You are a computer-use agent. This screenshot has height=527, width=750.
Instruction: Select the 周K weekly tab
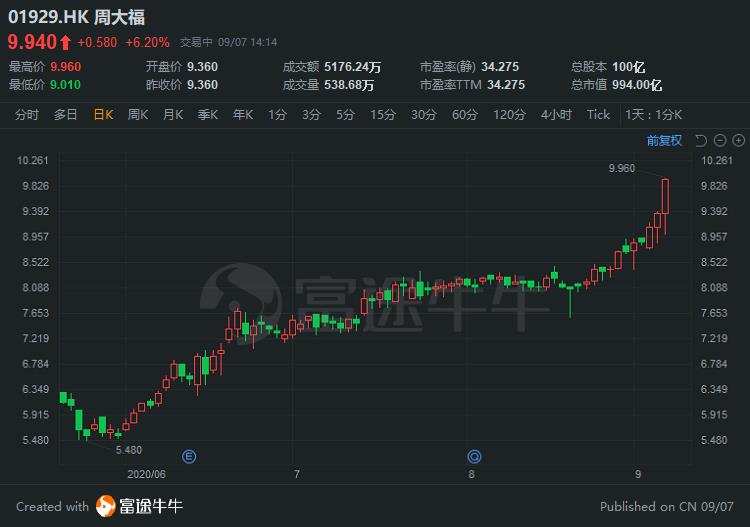point(138,115)
